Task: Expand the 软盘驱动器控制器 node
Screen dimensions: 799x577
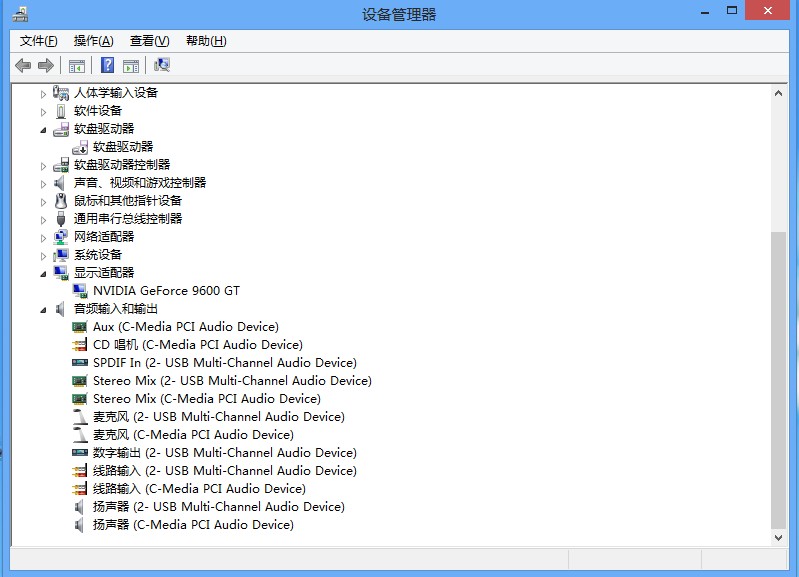Action: point(43,166)
